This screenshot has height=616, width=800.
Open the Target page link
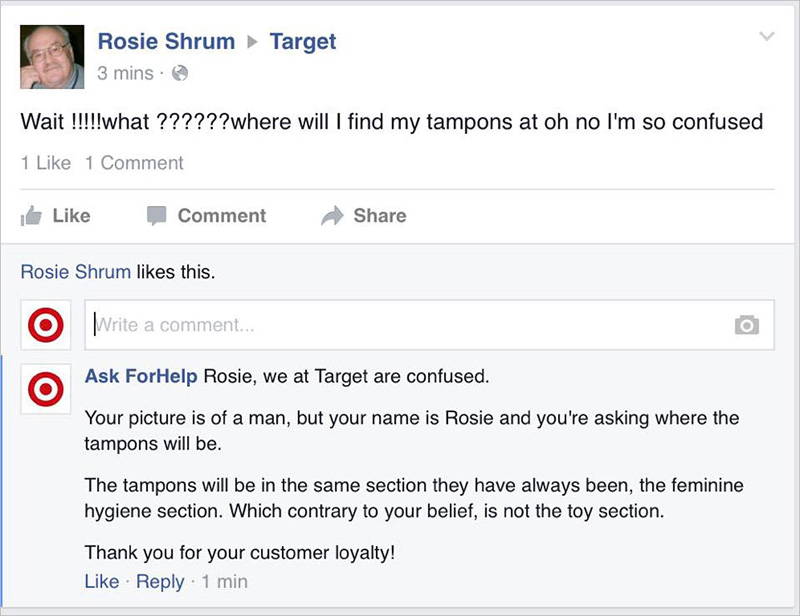[303, 42]
